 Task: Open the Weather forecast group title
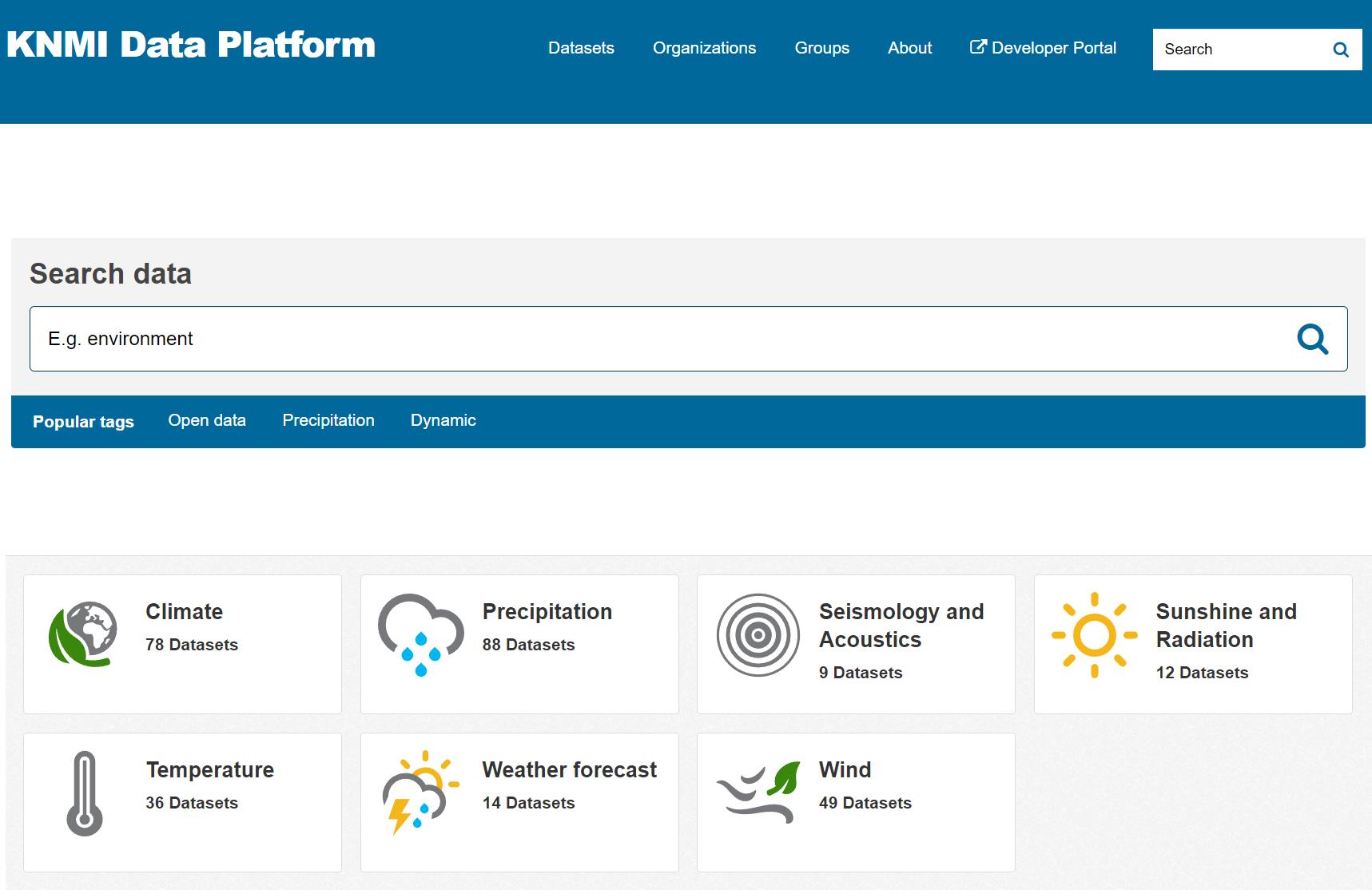(x=570, y=770)
